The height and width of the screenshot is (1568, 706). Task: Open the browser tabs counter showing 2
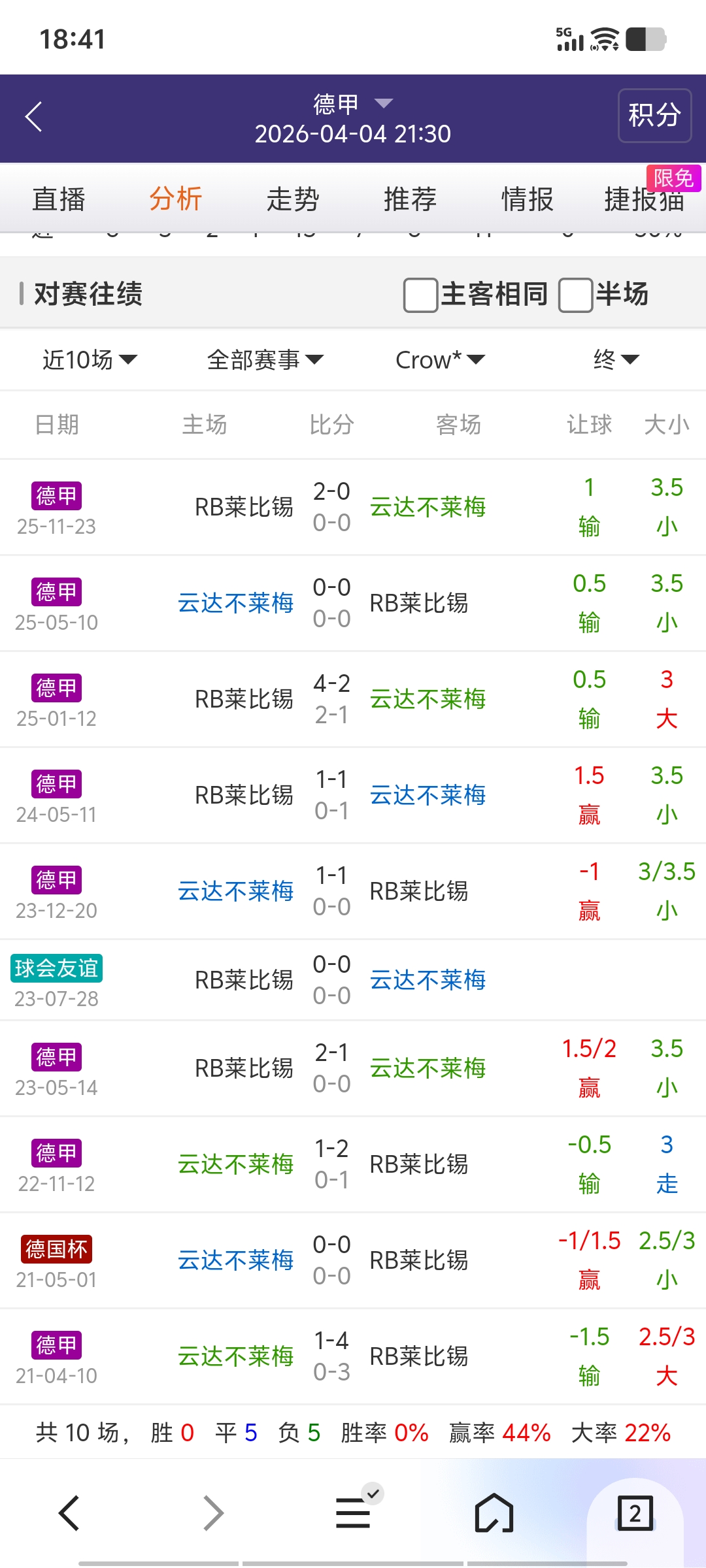[x=635, y=1513]
